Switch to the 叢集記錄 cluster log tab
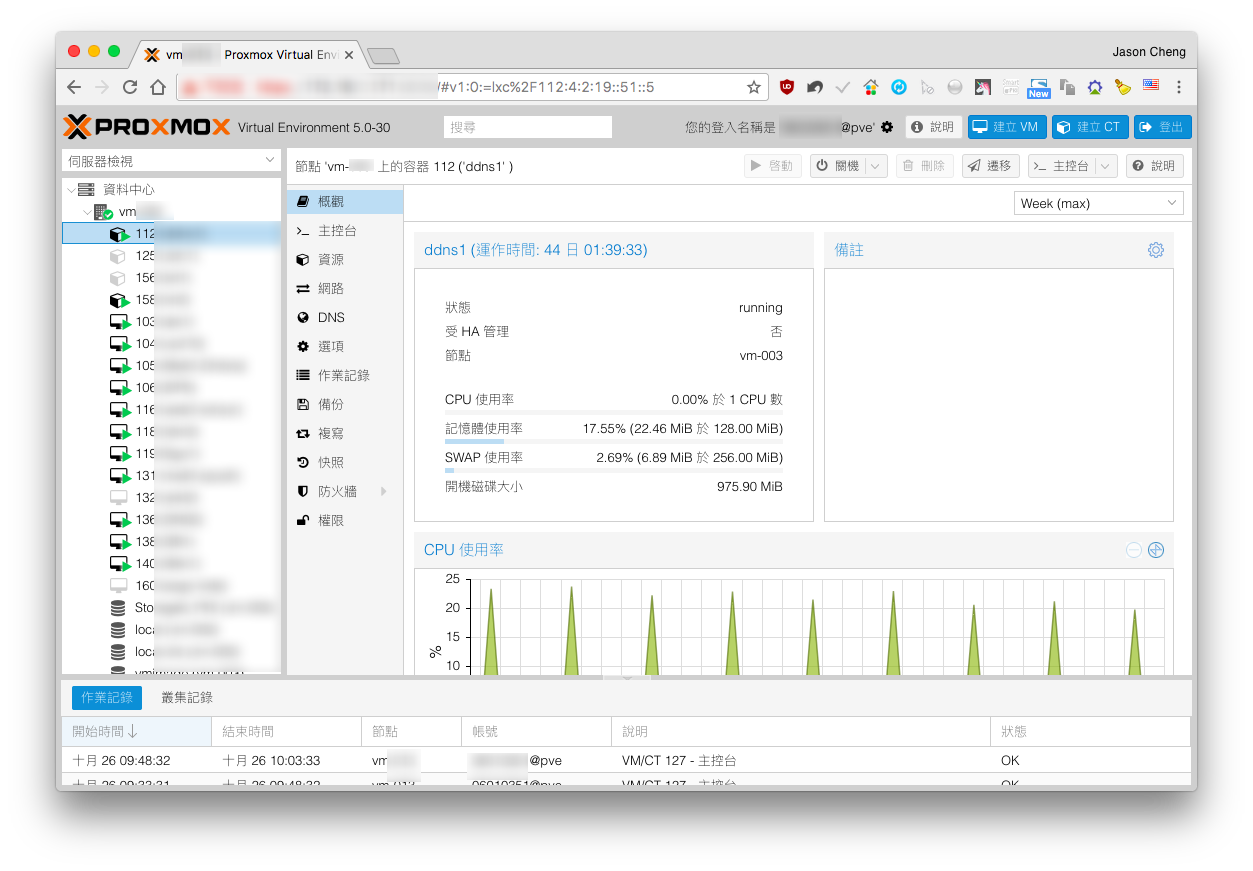This screenshot has height=871, width=1253. click(187, 697)
